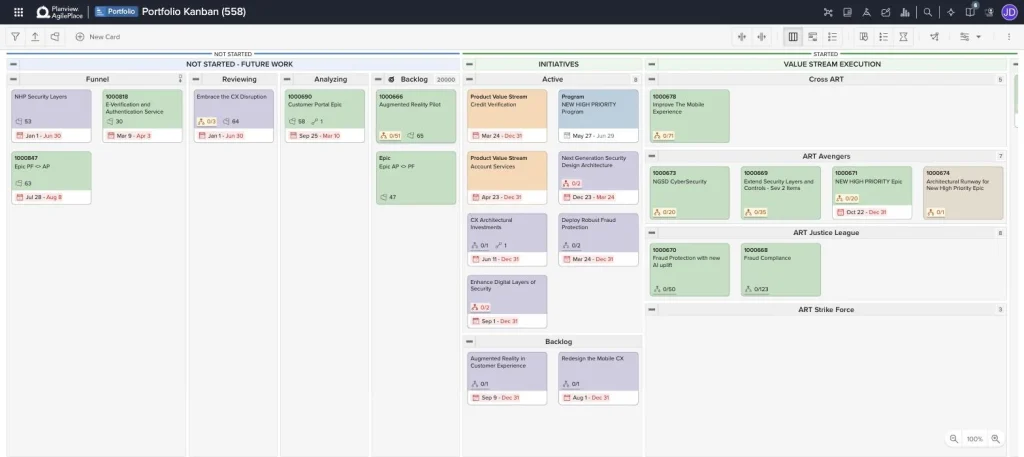
Task: Open the hourglass timeline icon
Action: coord(903,37)
